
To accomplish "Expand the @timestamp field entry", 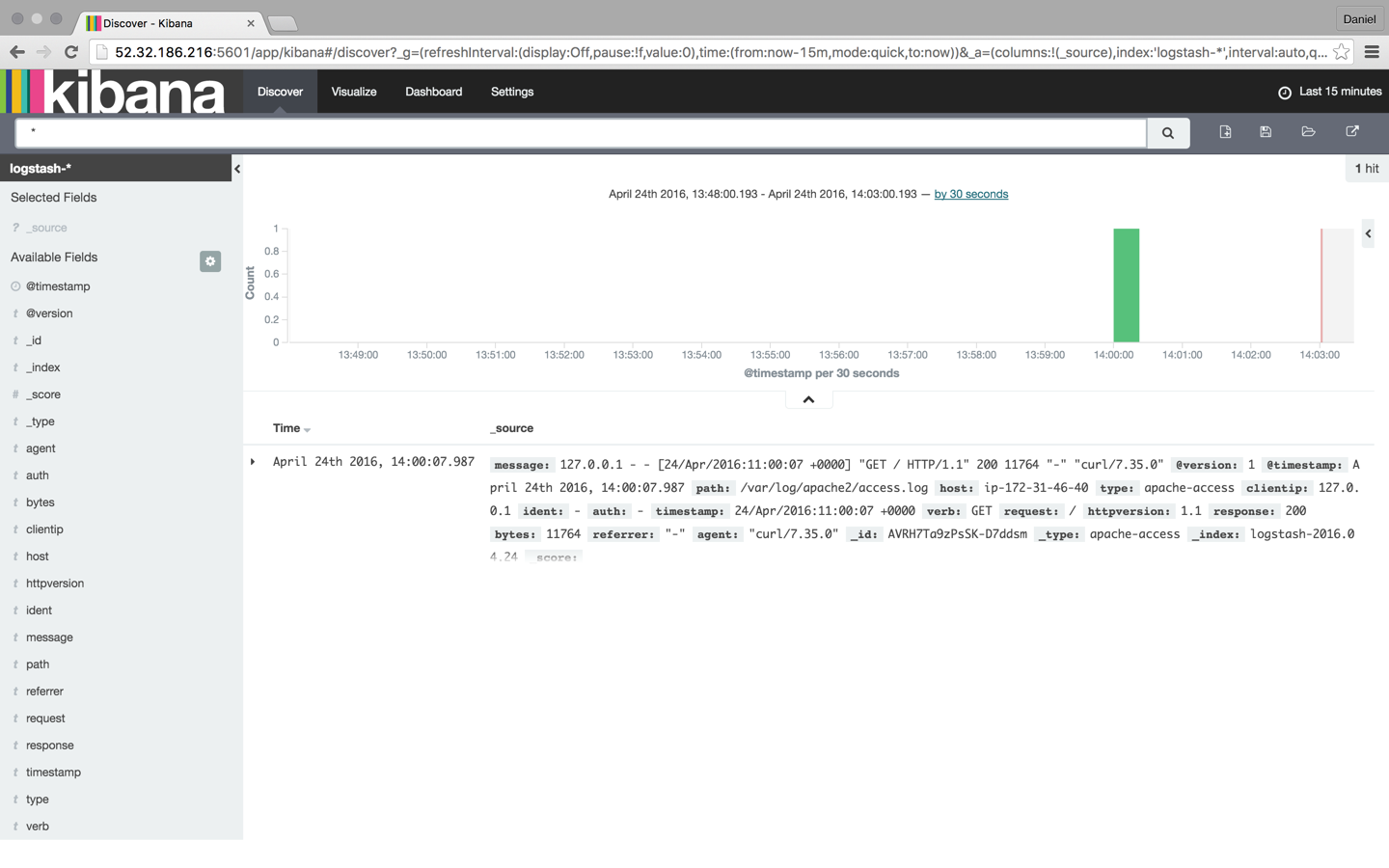I will [x=60, y=285].
